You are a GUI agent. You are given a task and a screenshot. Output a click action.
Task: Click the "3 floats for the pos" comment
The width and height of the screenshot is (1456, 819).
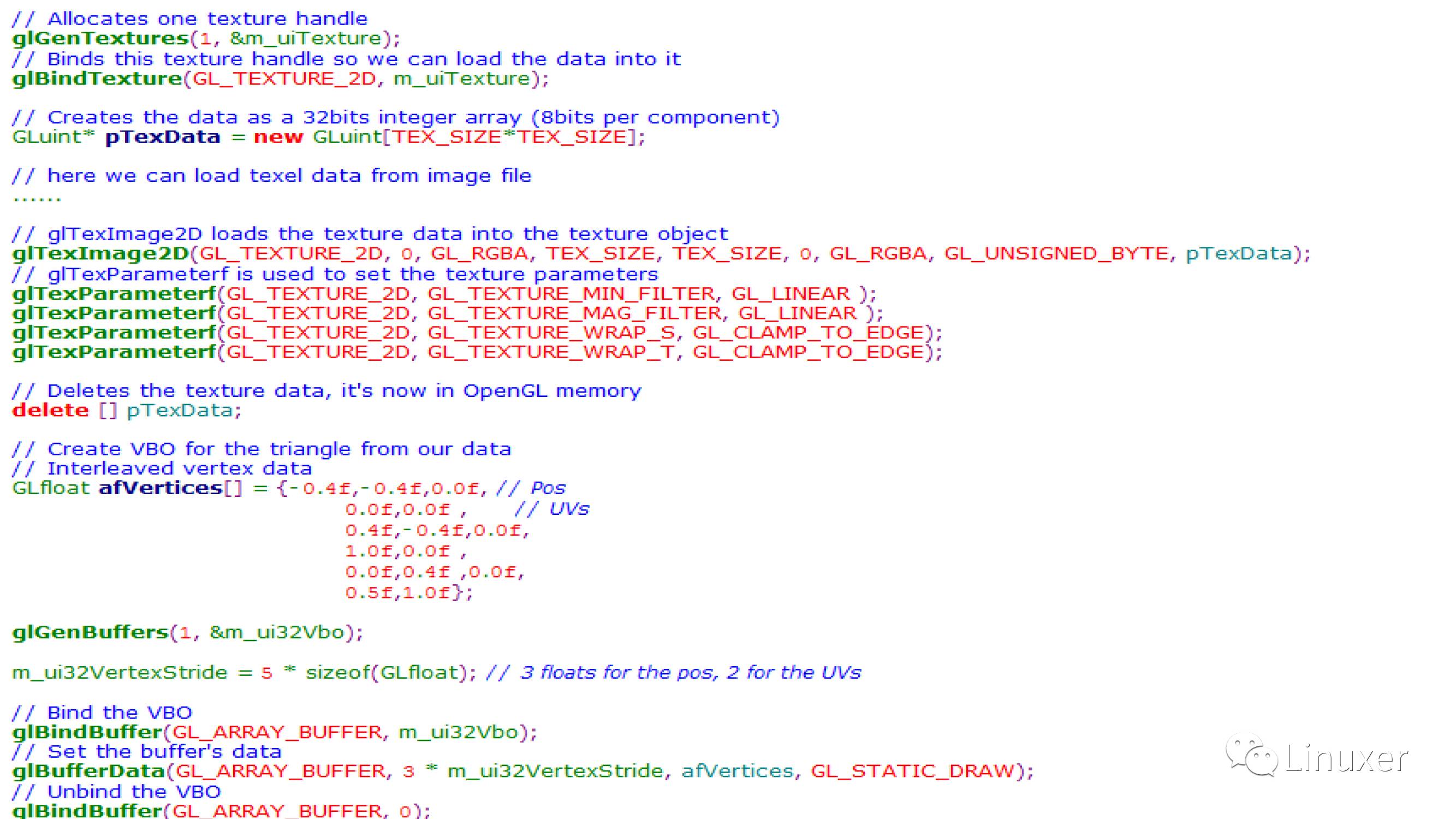(x=673, y=672)
